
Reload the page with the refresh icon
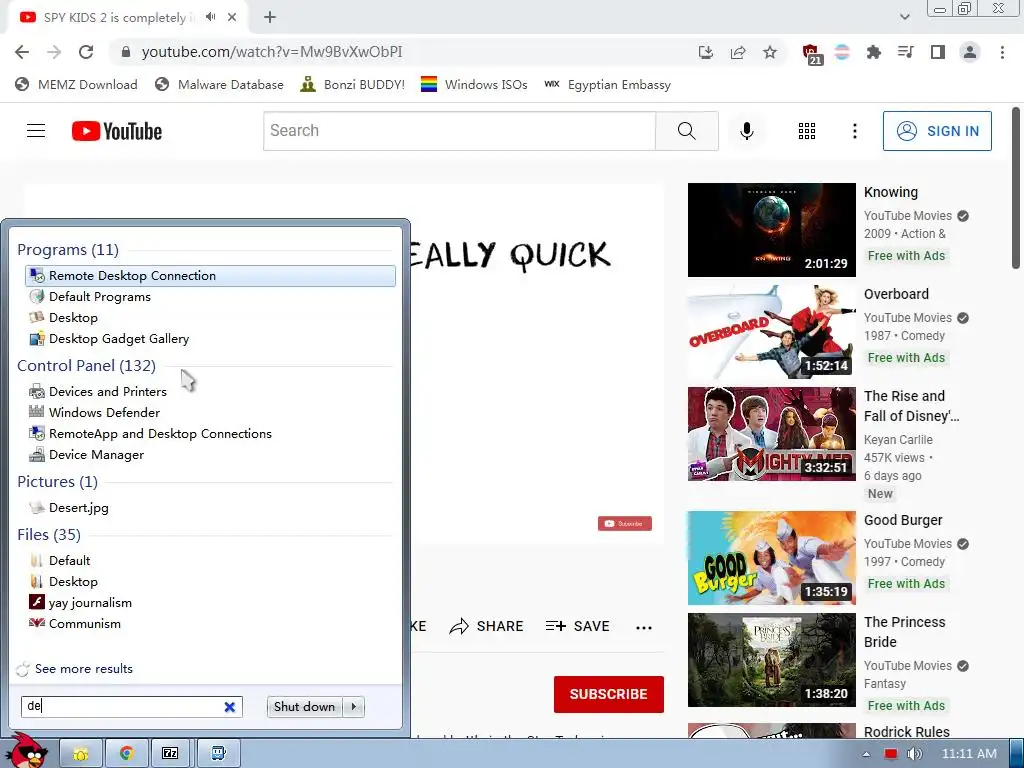[86, 52]
